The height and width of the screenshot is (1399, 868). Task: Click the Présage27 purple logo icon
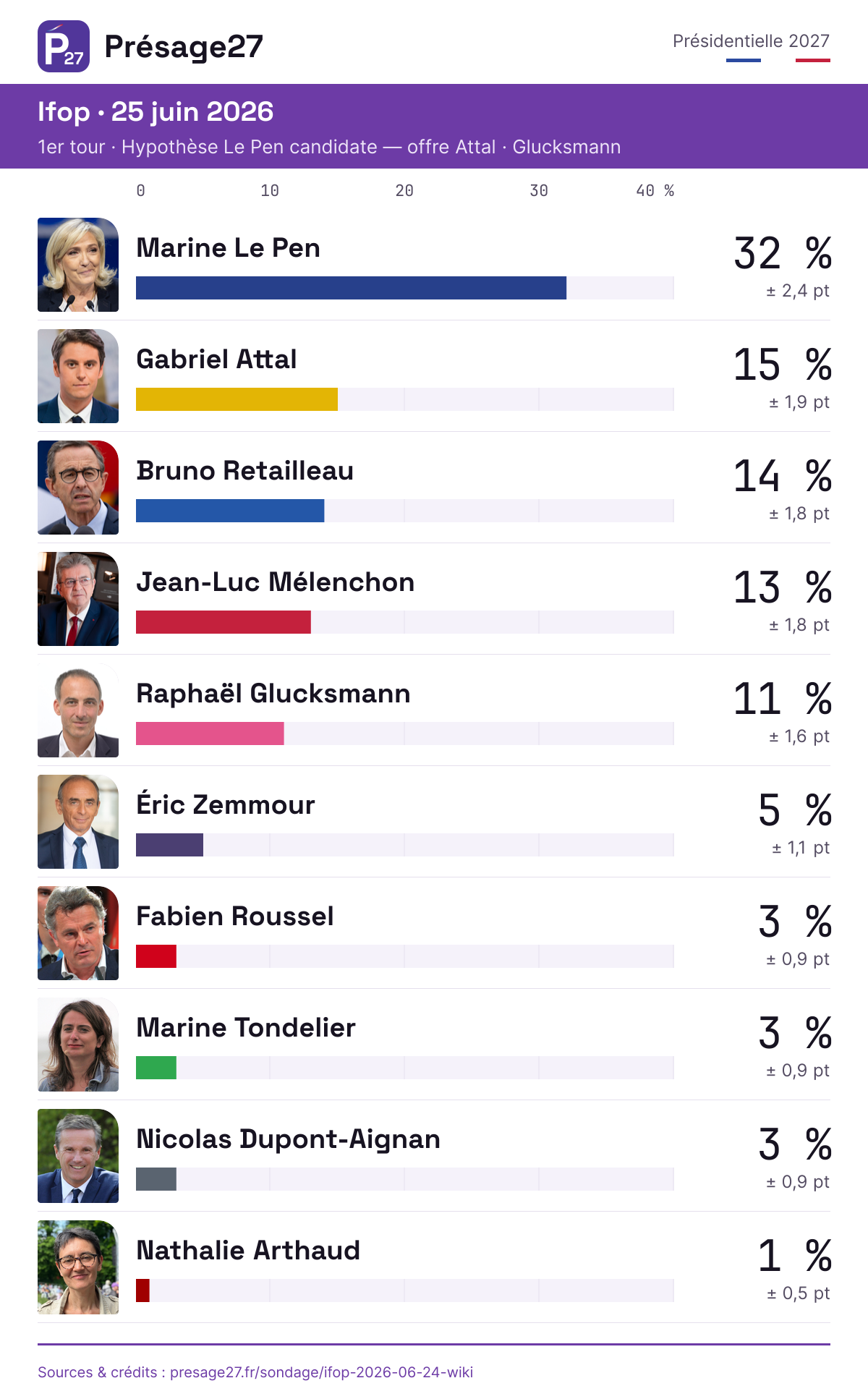click(x=64, y=46)
